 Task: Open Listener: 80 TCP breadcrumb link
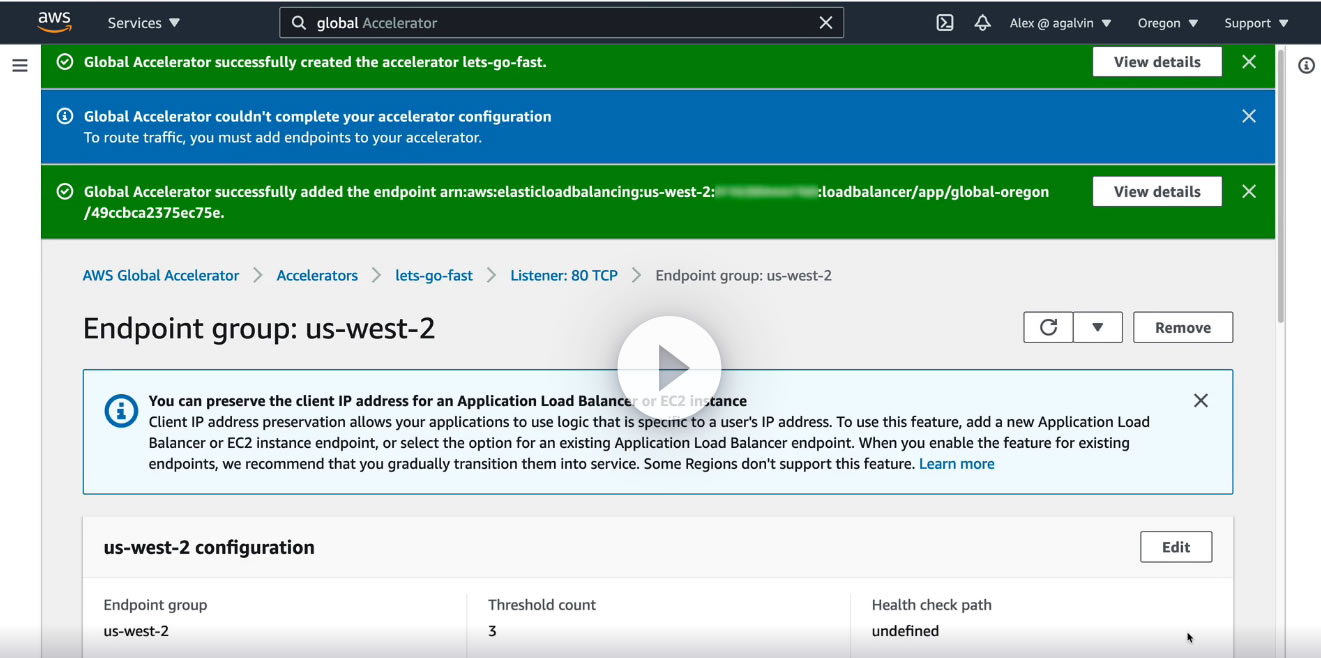tap(564, 275)
